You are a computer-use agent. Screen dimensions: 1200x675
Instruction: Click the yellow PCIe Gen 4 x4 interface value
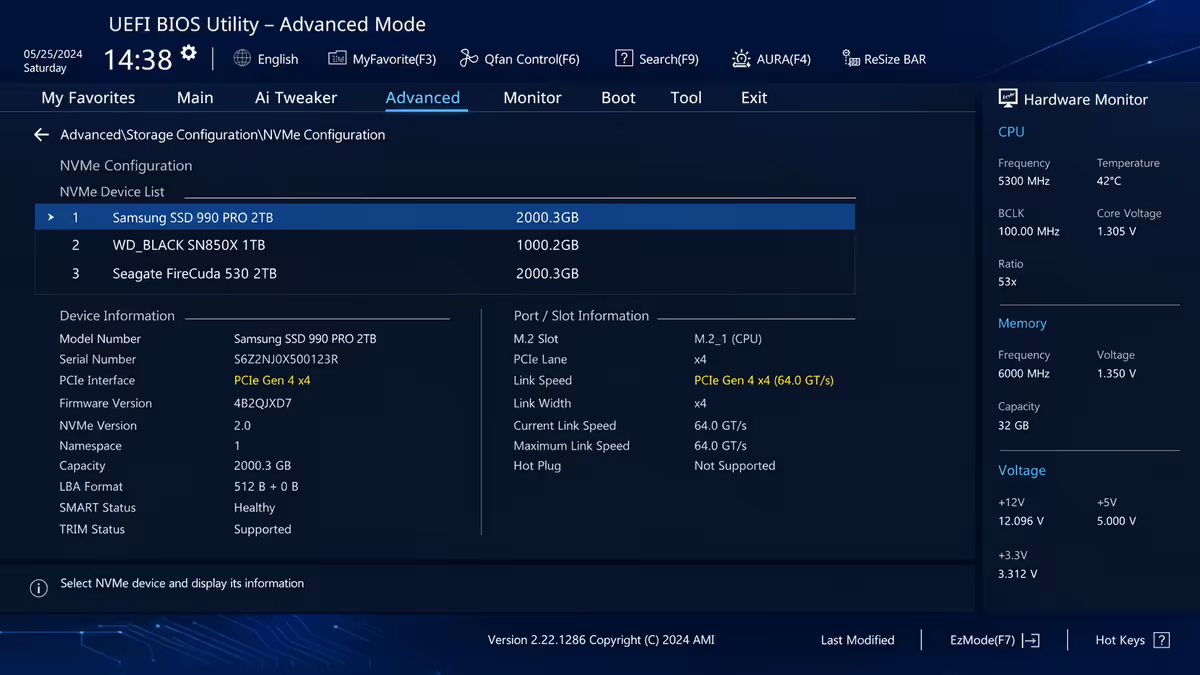tap(272, 380)
